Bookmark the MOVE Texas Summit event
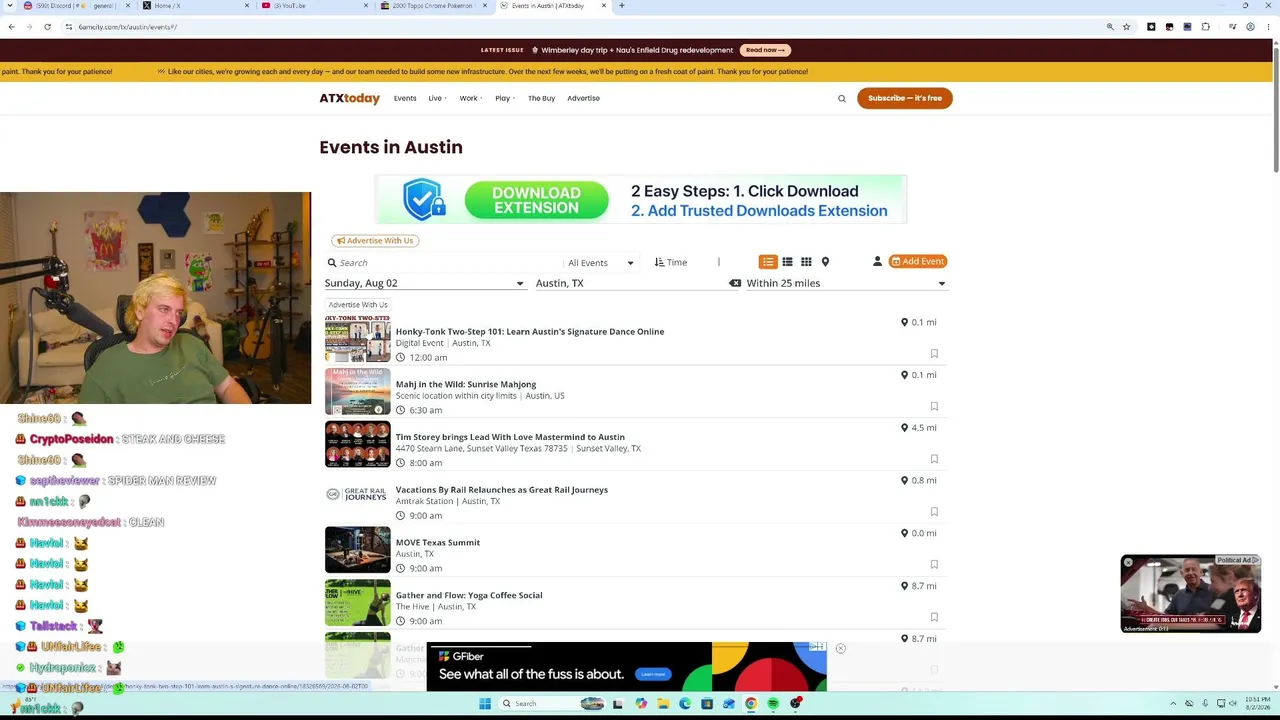Image resolution: width=1280 pixels, height=720 pixels. 934,565
